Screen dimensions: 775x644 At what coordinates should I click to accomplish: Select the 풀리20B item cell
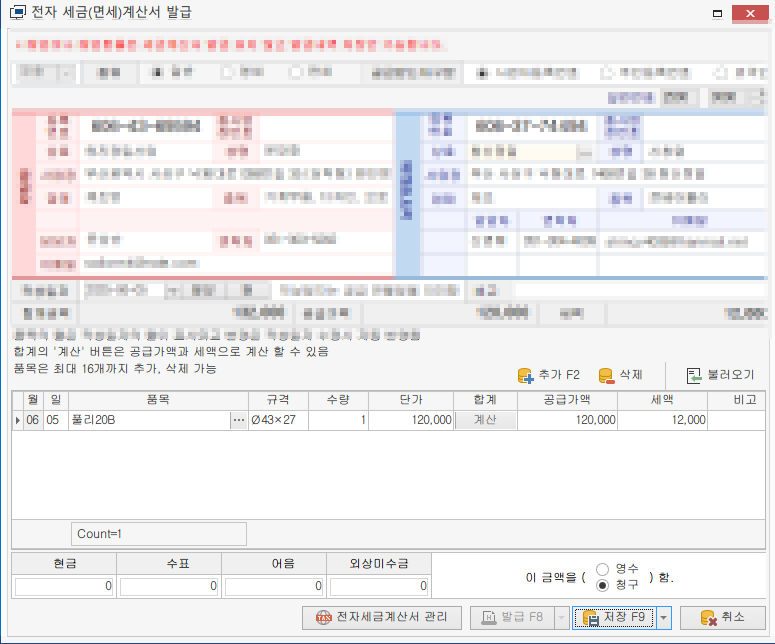click(x=148, y=421)
